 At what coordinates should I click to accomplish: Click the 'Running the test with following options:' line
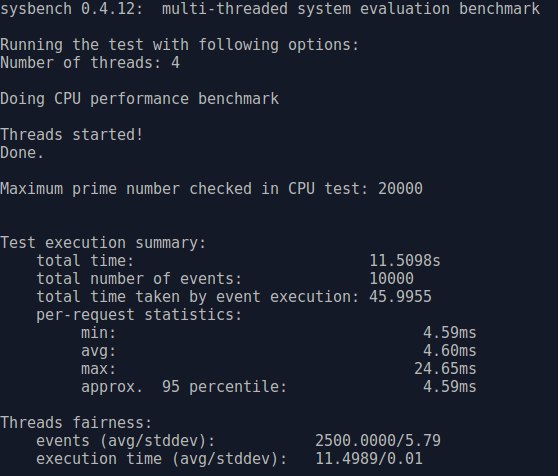point(179,45)
